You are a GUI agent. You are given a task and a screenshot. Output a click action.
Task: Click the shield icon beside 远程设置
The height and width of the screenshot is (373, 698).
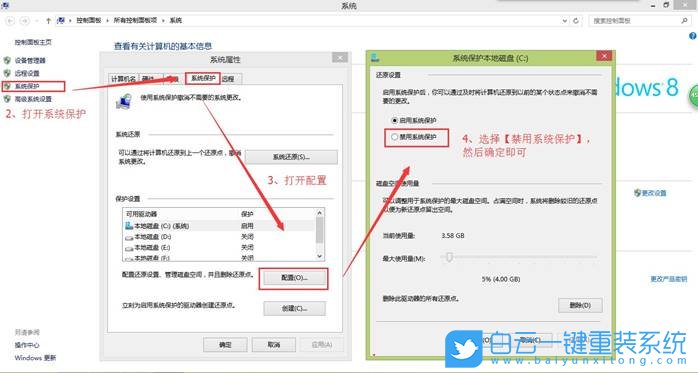coord(7,73)
